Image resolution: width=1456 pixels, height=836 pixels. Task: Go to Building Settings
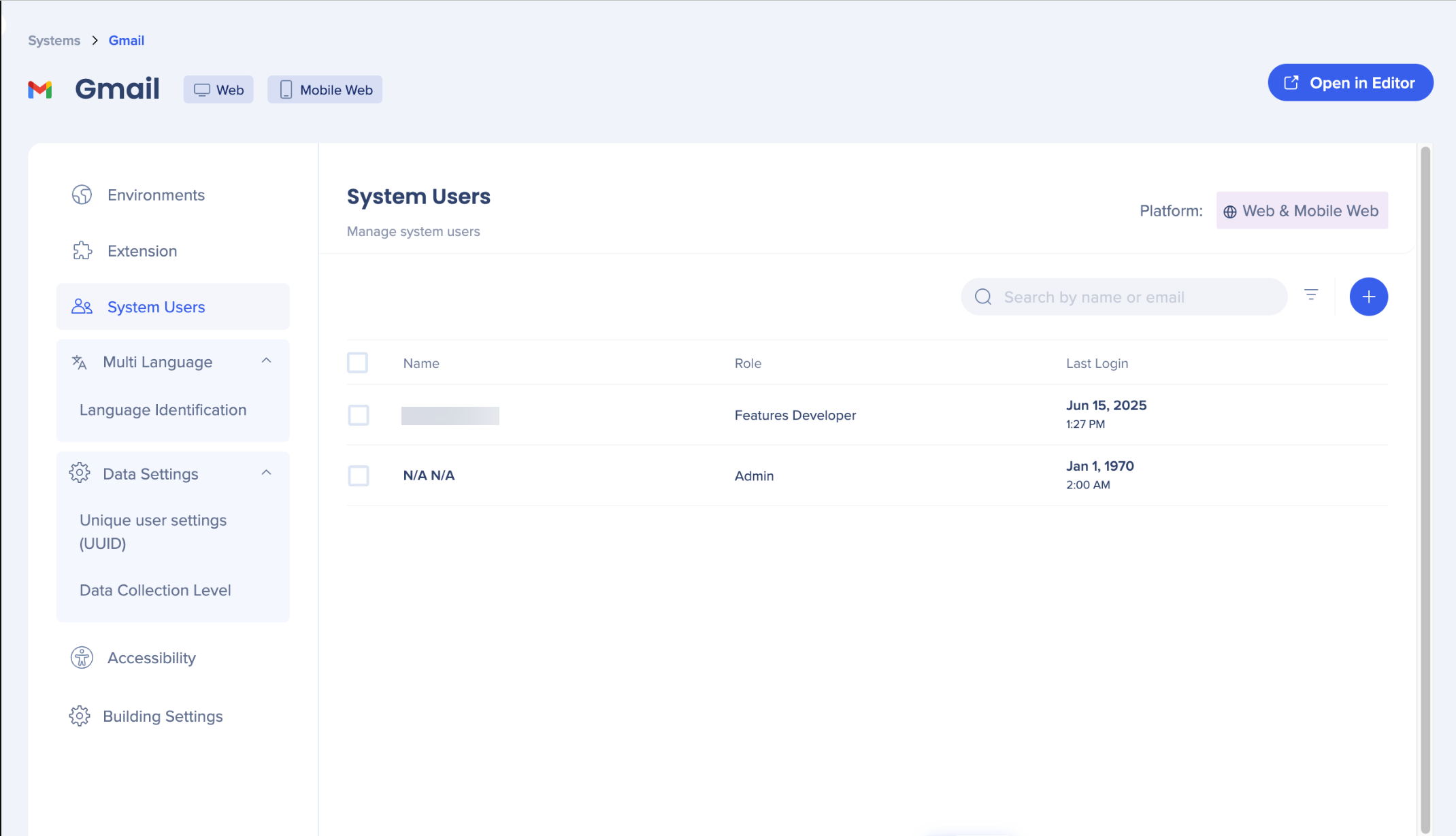pyautogui.click(x=173, y=716)
